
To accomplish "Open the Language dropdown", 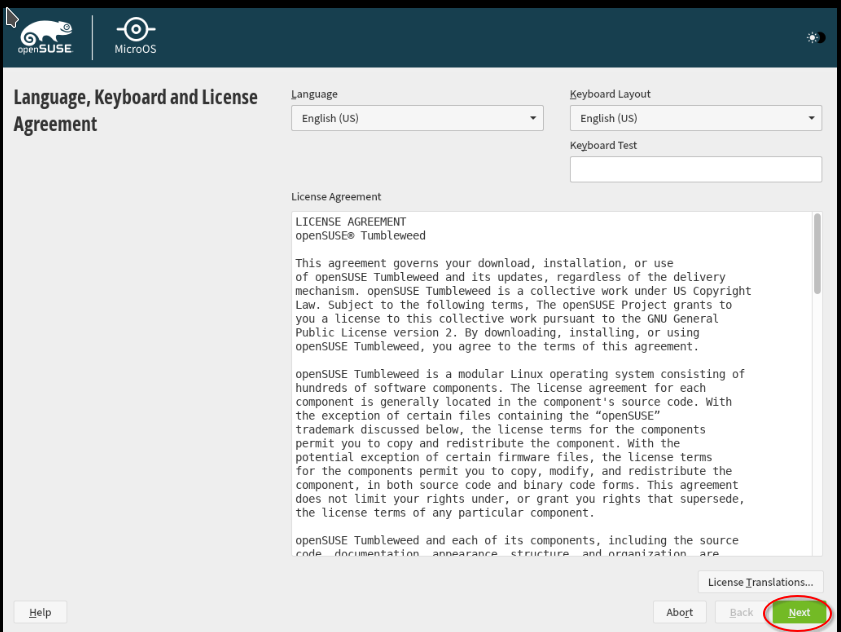I will pos(417,118).
